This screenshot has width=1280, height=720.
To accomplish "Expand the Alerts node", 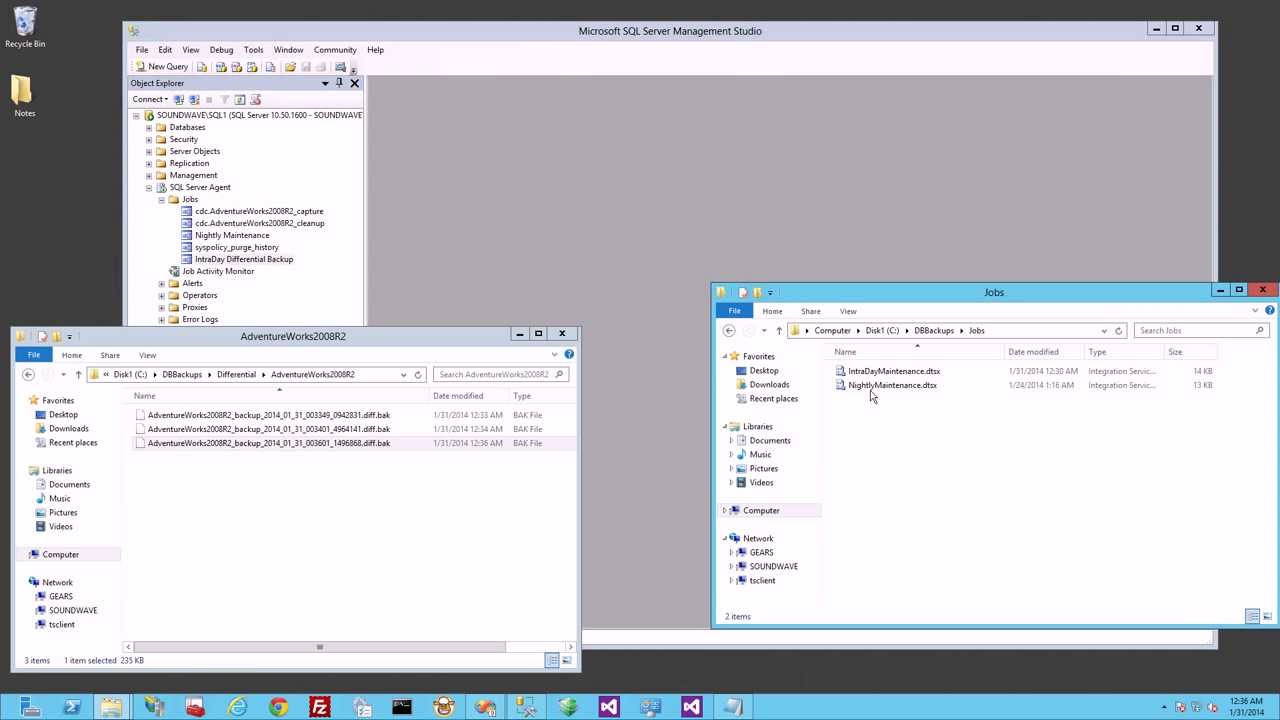I will (x=161, y=283).
